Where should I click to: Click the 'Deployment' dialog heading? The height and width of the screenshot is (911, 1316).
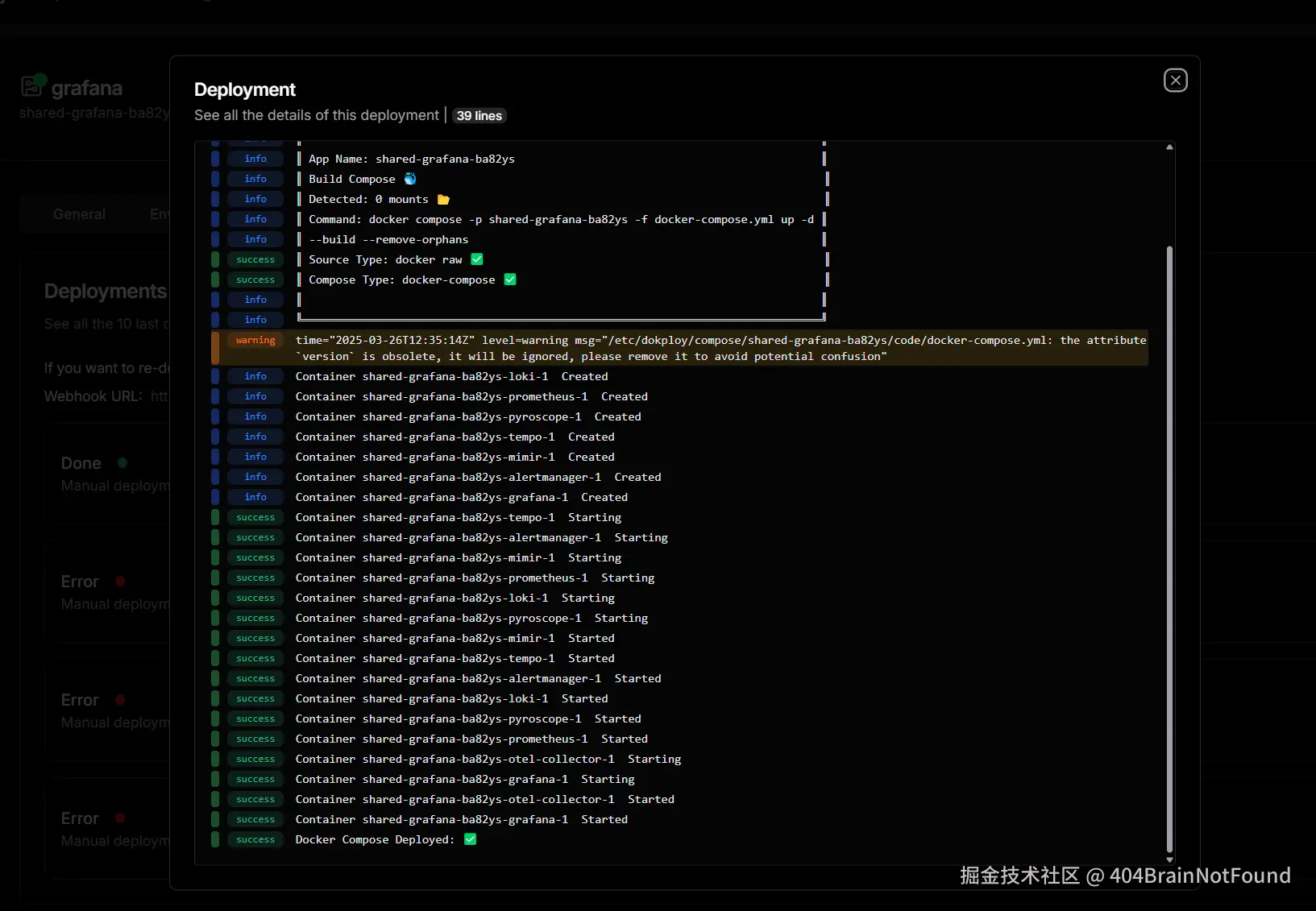click(245, 89)
